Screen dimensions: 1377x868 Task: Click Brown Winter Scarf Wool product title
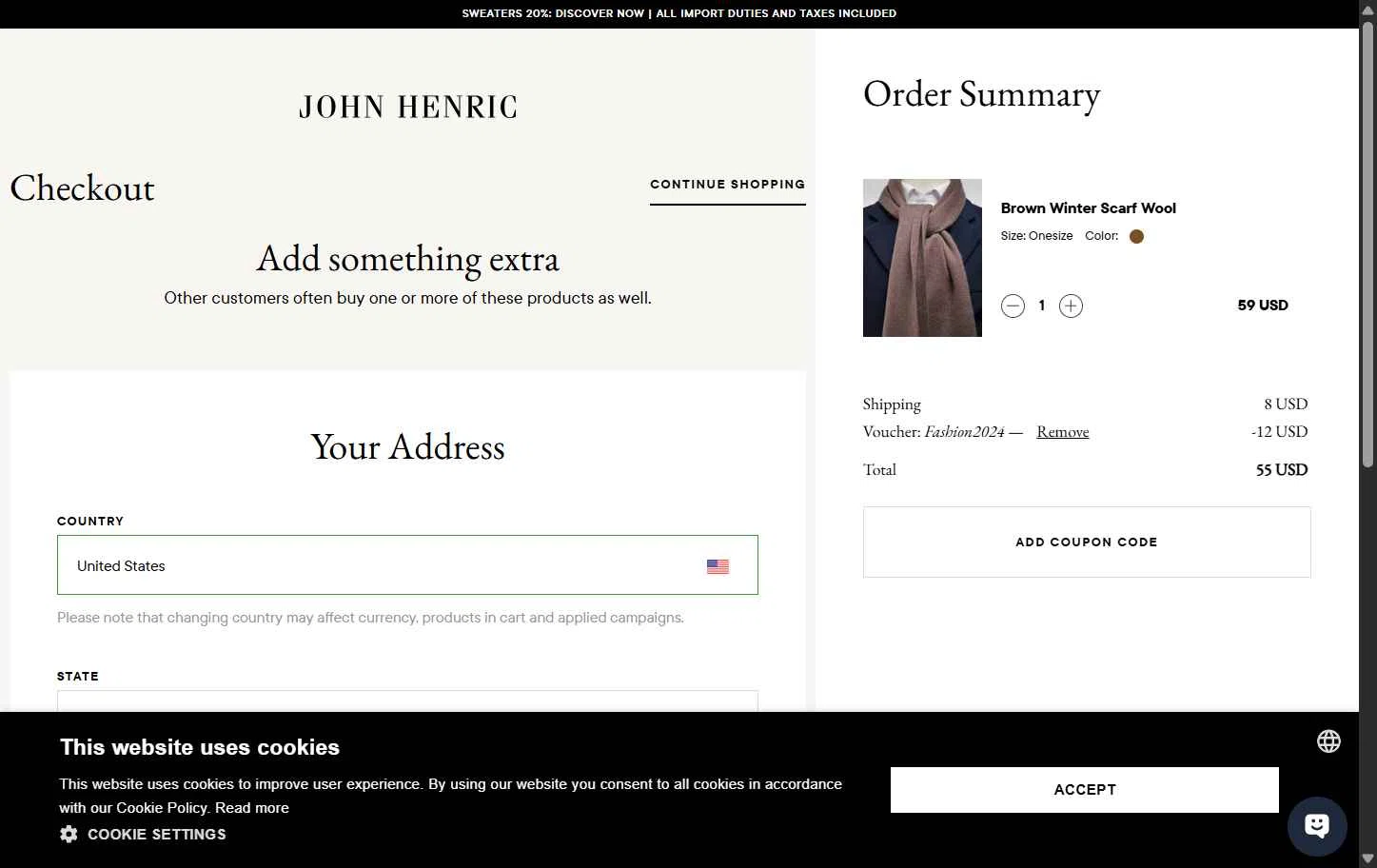coord(1088,208)
